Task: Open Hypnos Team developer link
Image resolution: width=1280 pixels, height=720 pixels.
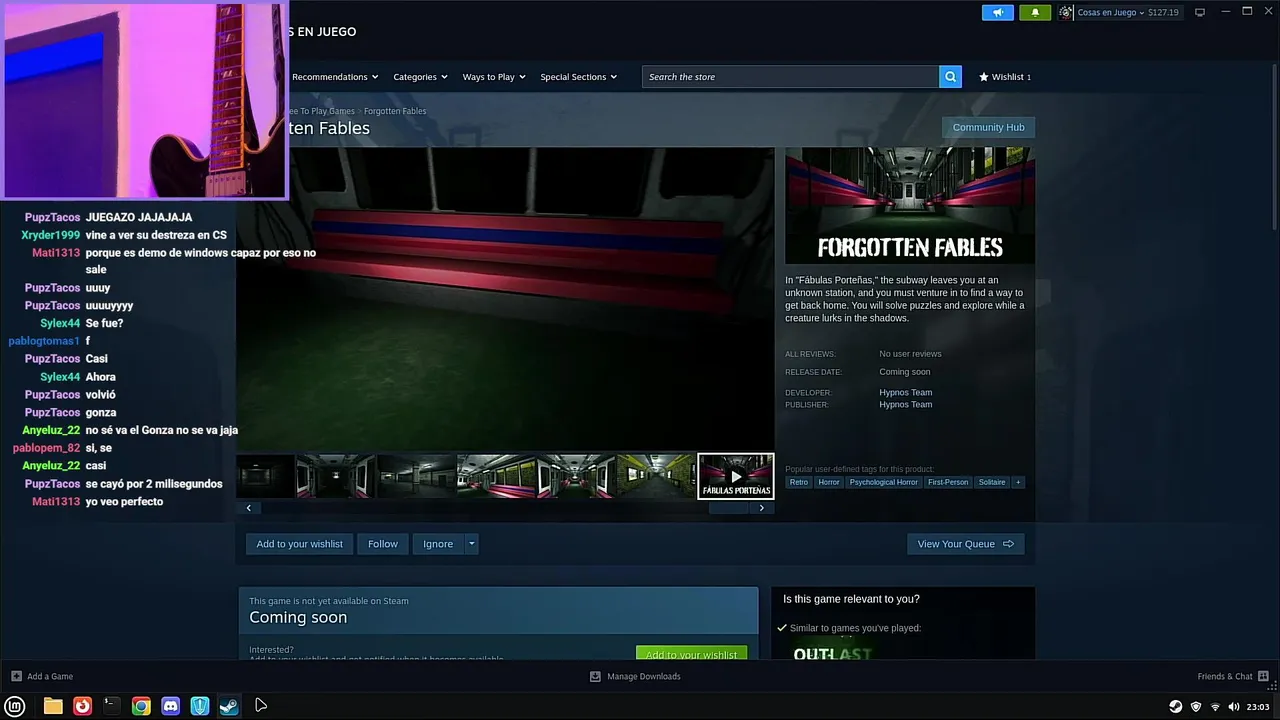Action: (905, 393)
